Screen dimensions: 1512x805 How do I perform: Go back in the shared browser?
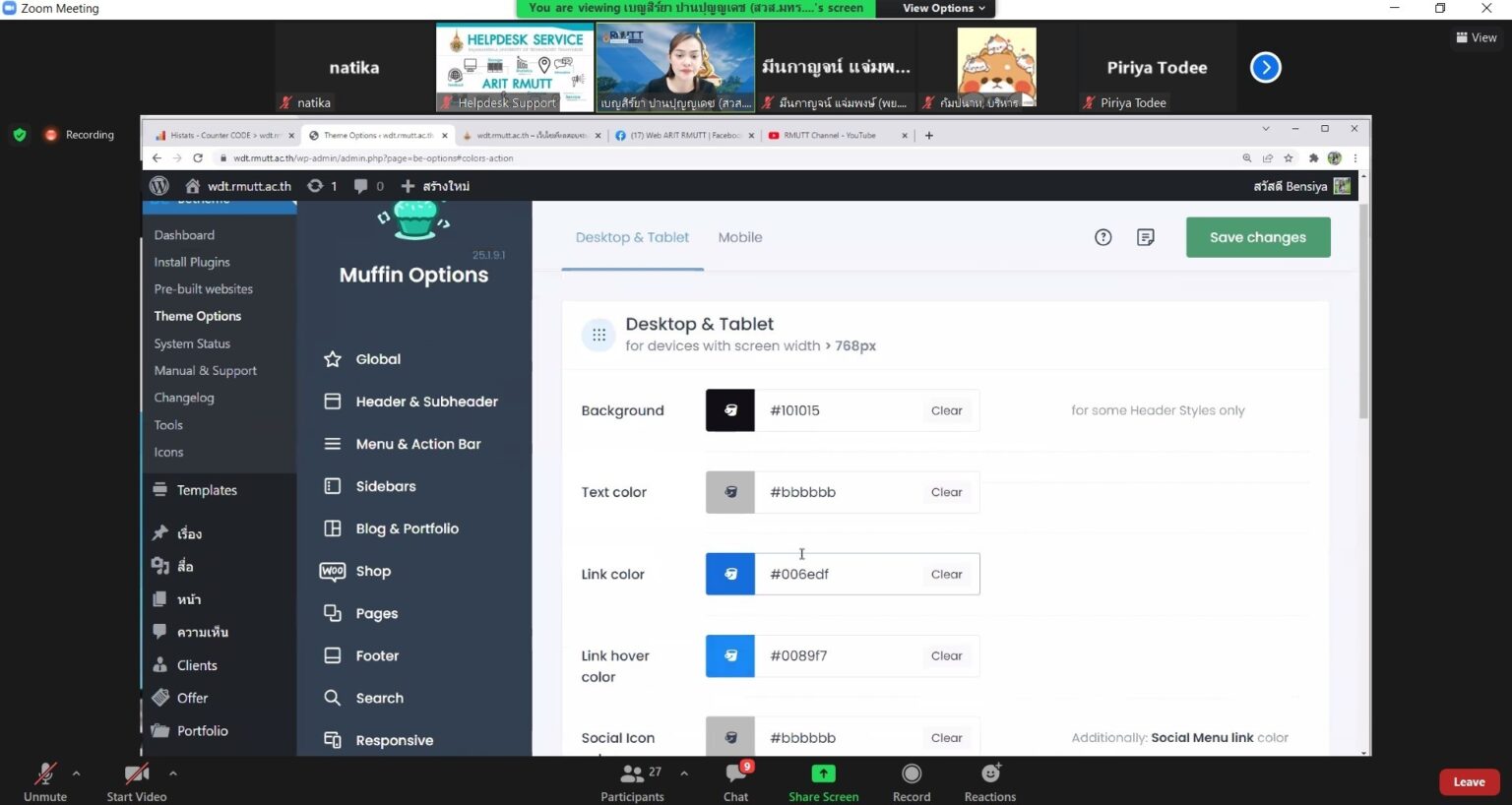(x=157, y=157)
